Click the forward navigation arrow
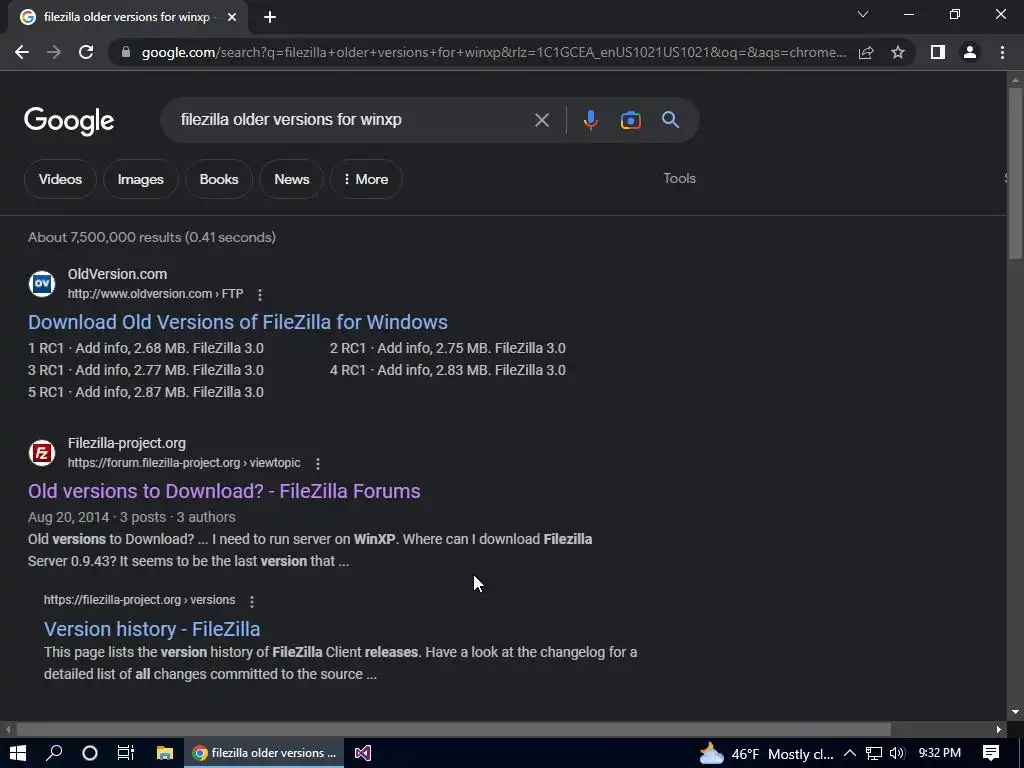This screenshot has width=1024, height=768. pyautogui.click(x=54, y=52)
